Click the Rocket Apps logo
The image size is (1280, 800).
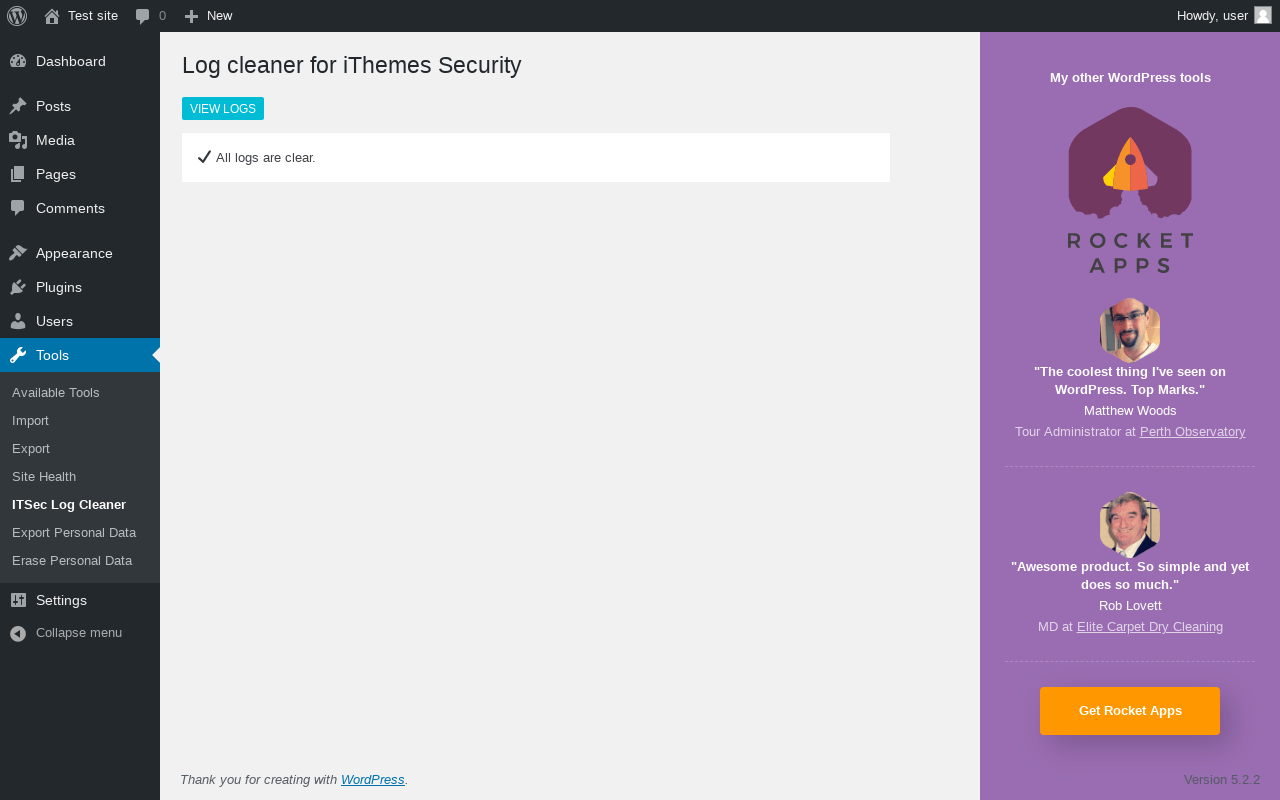pyautogui.click(x=1130, y=190)
